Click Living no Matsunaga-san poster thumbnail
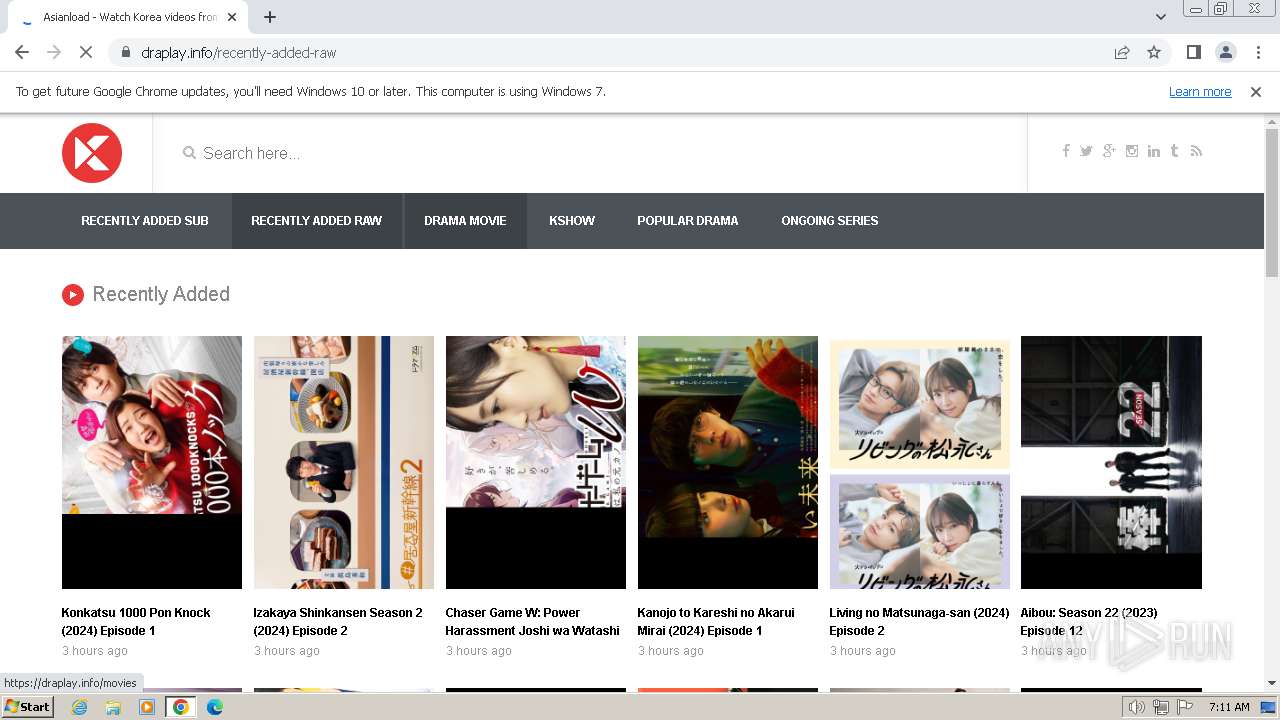 click(x=920, y=462)
